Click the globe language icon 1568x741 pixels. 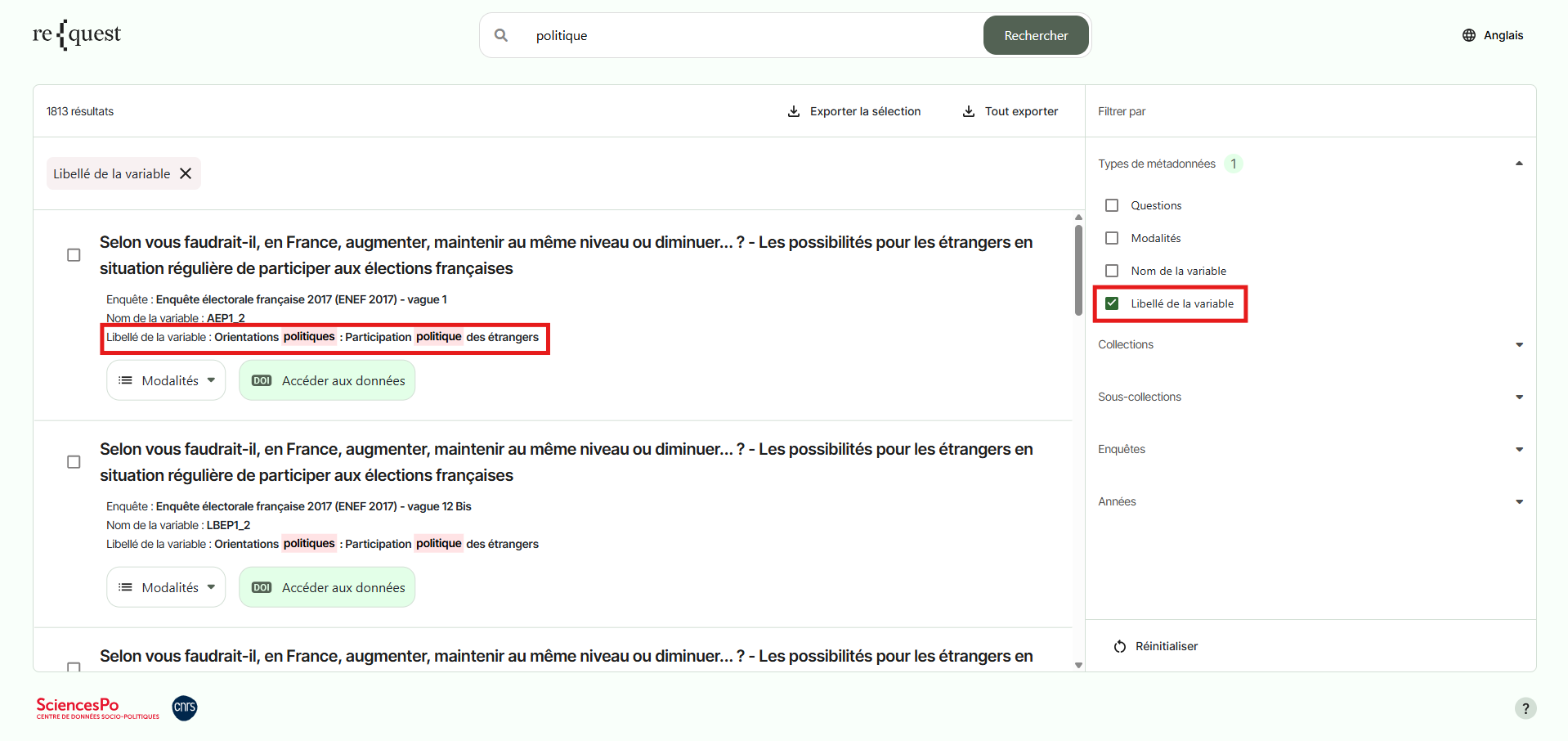click(1468, 35)
